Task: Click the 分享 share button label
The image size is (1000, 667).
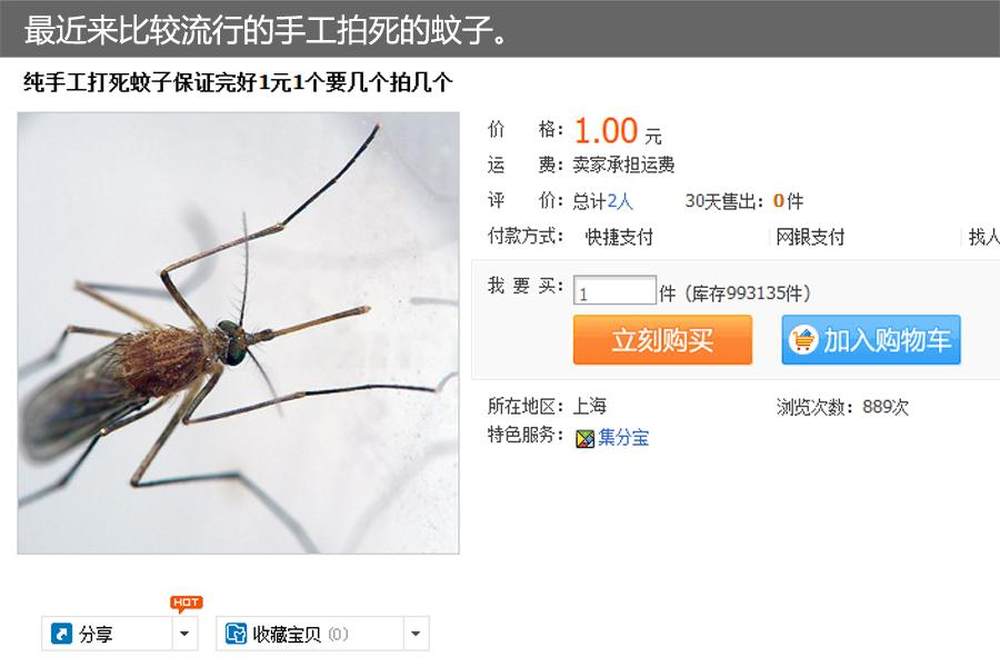Action: click(96, 634)
